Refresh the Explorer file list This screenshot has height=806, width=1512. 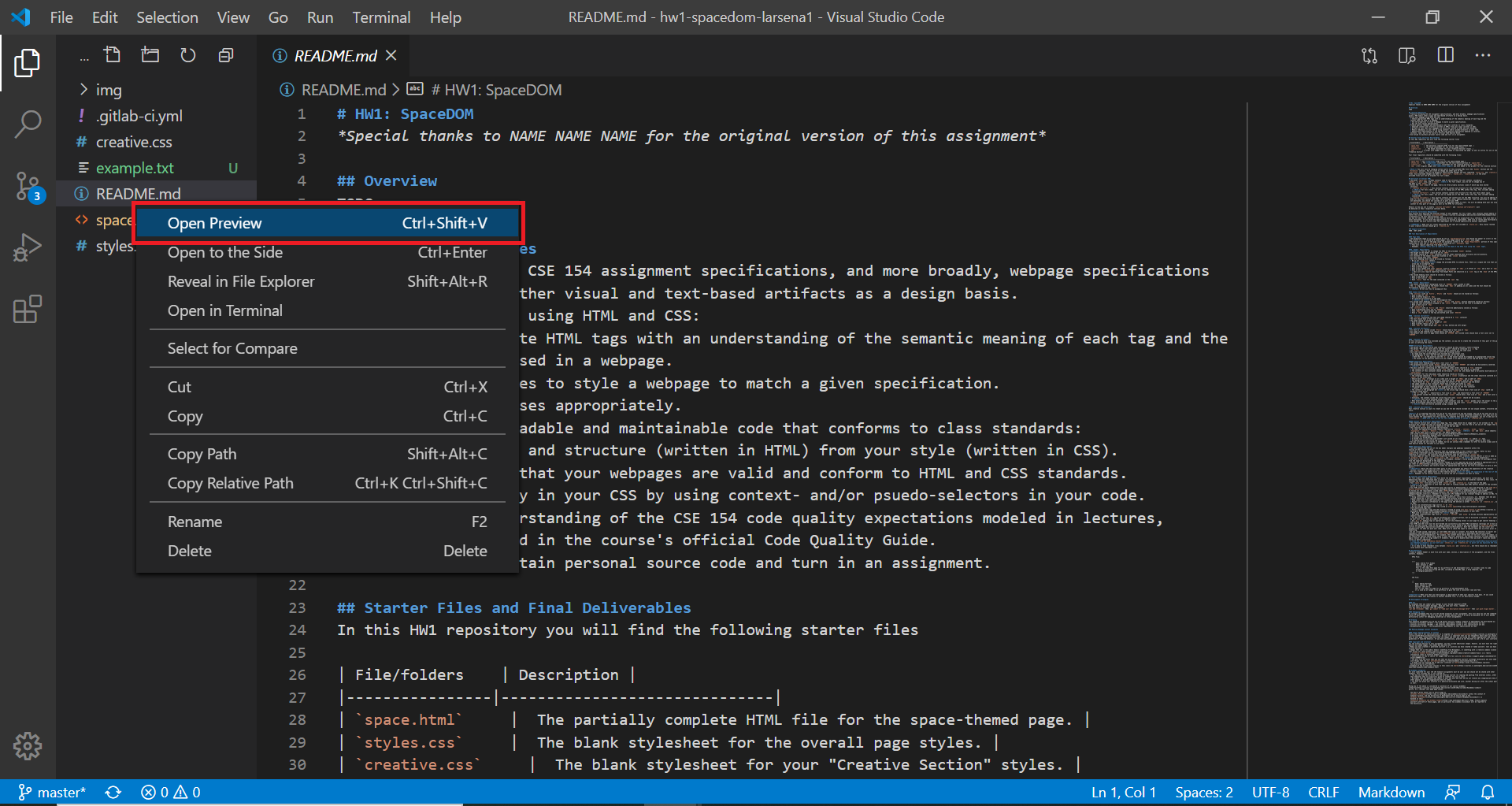(187, 54)
